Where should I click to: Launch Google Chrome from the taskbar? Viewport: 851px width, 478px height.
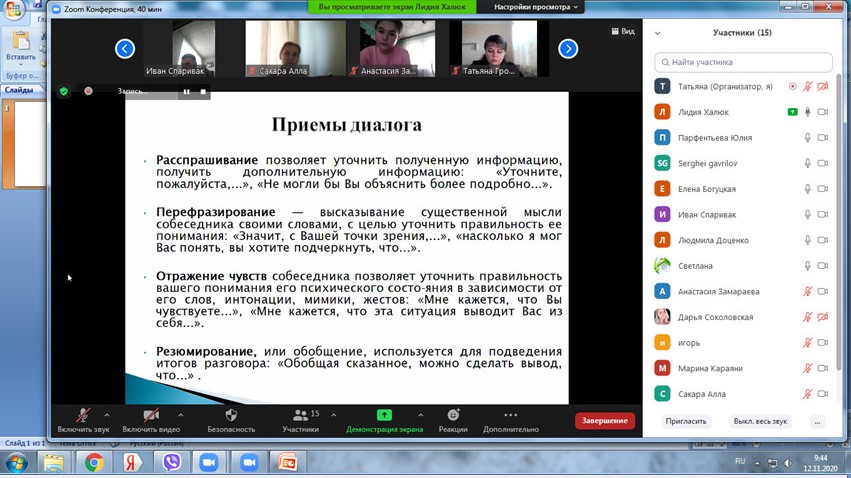point(94,463)
